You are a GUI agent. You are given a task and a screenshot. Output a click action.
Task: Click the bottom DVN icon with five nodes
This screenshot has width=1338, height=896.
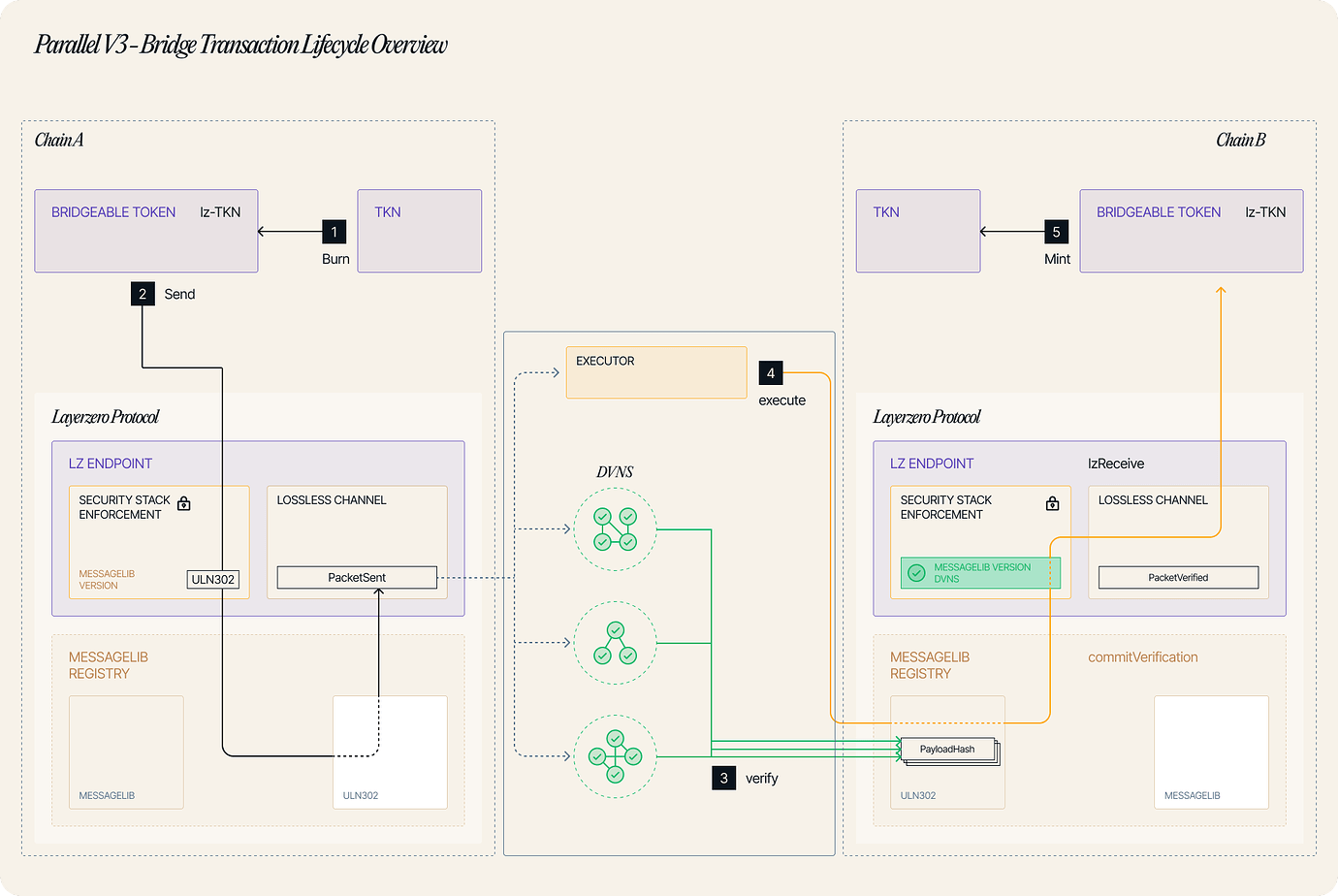click(x=615, y=756)
